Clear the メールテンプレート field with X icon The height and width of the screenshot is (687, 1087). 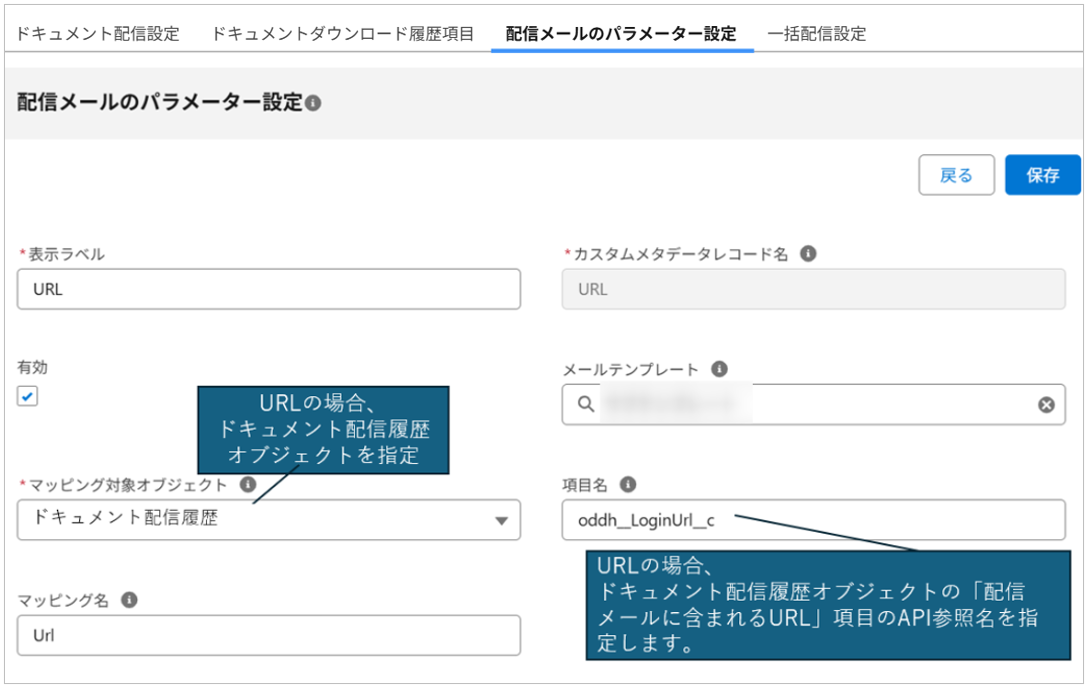(x=1046, y=405)
